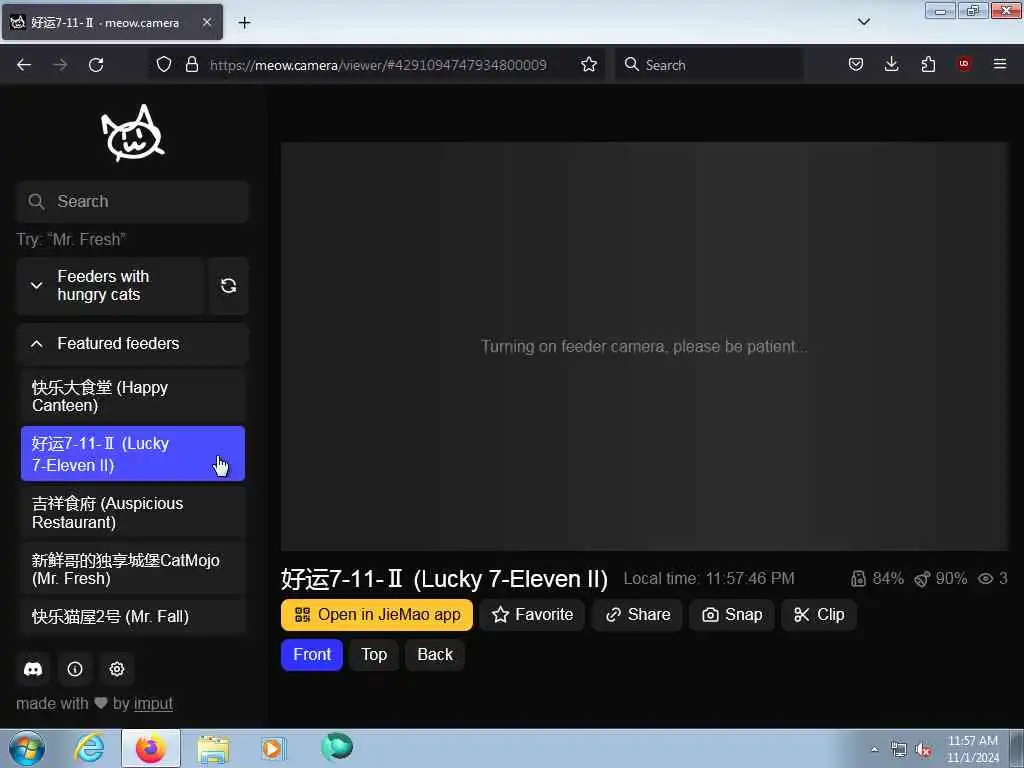Image resolution: width=1024 pixels, height=768 pixels.
Task: Expand Feeders with hungry cats section
Action: tap(111, 285)
